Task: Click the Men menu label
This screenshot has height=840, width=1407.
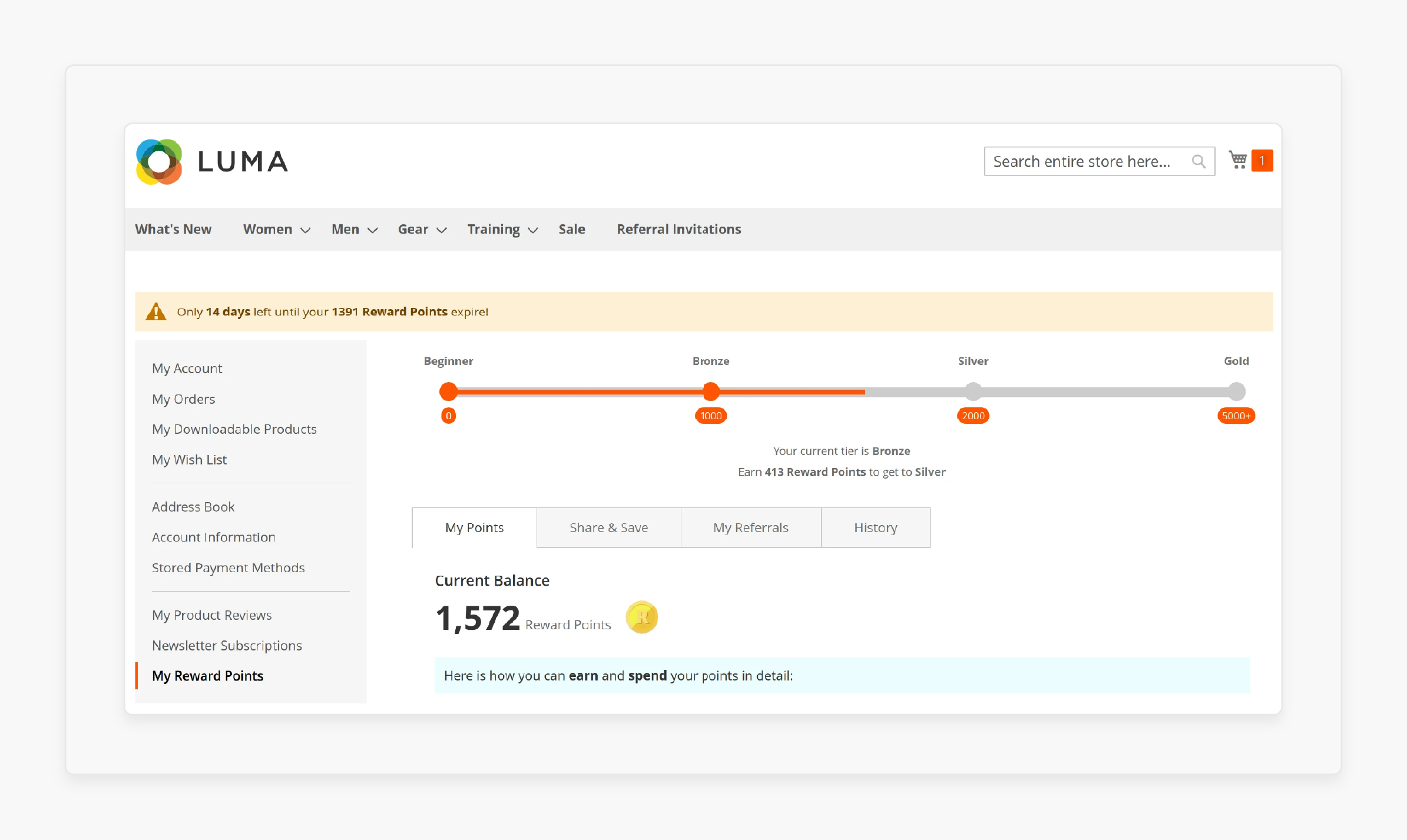Action: (345, 229)
